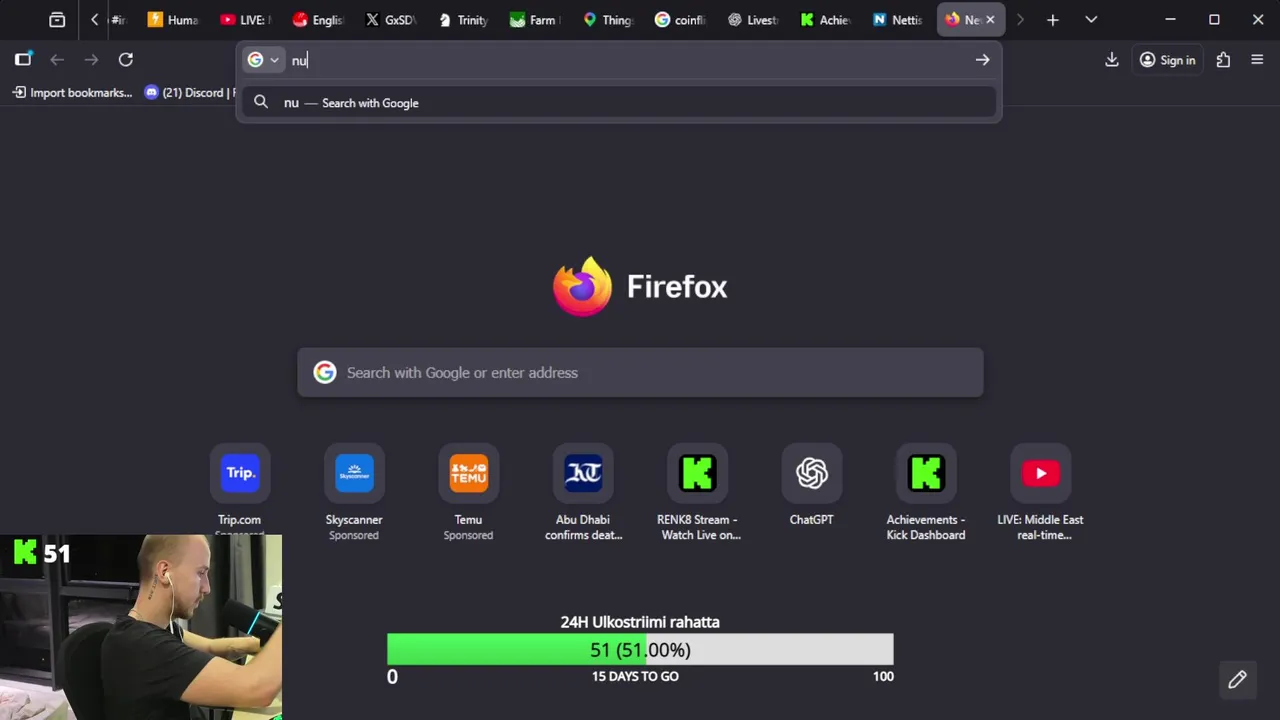The image size is (1280, 720).
Task: Open a new tab with plus button
Action: pyautogui.click(x=1052, y=19)
